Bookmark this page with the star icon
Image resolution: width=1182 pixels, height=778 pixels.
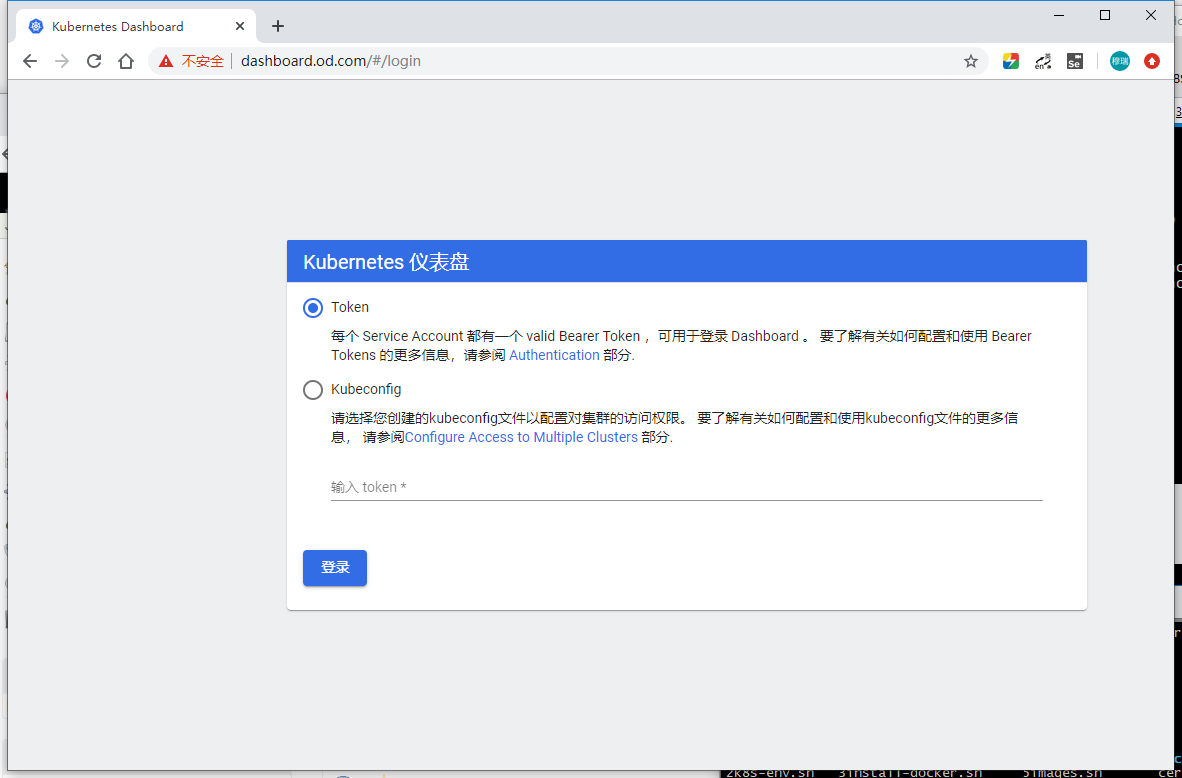(970, 61)
